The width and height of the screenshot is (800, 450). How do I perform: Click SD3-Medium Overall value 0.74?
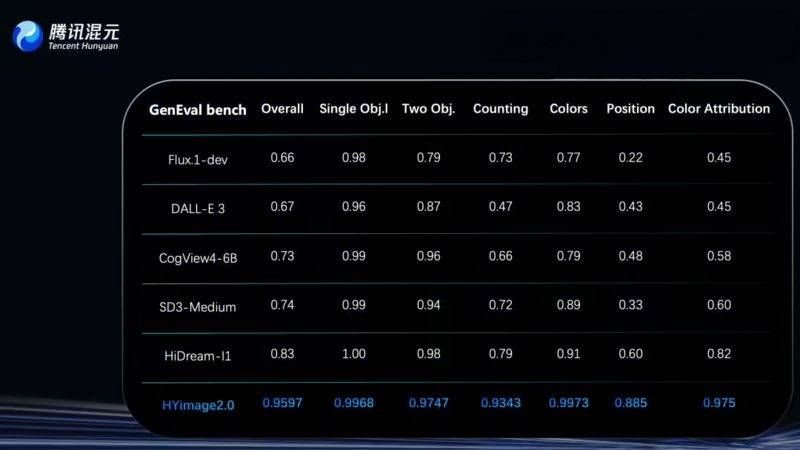pos(282,305)
